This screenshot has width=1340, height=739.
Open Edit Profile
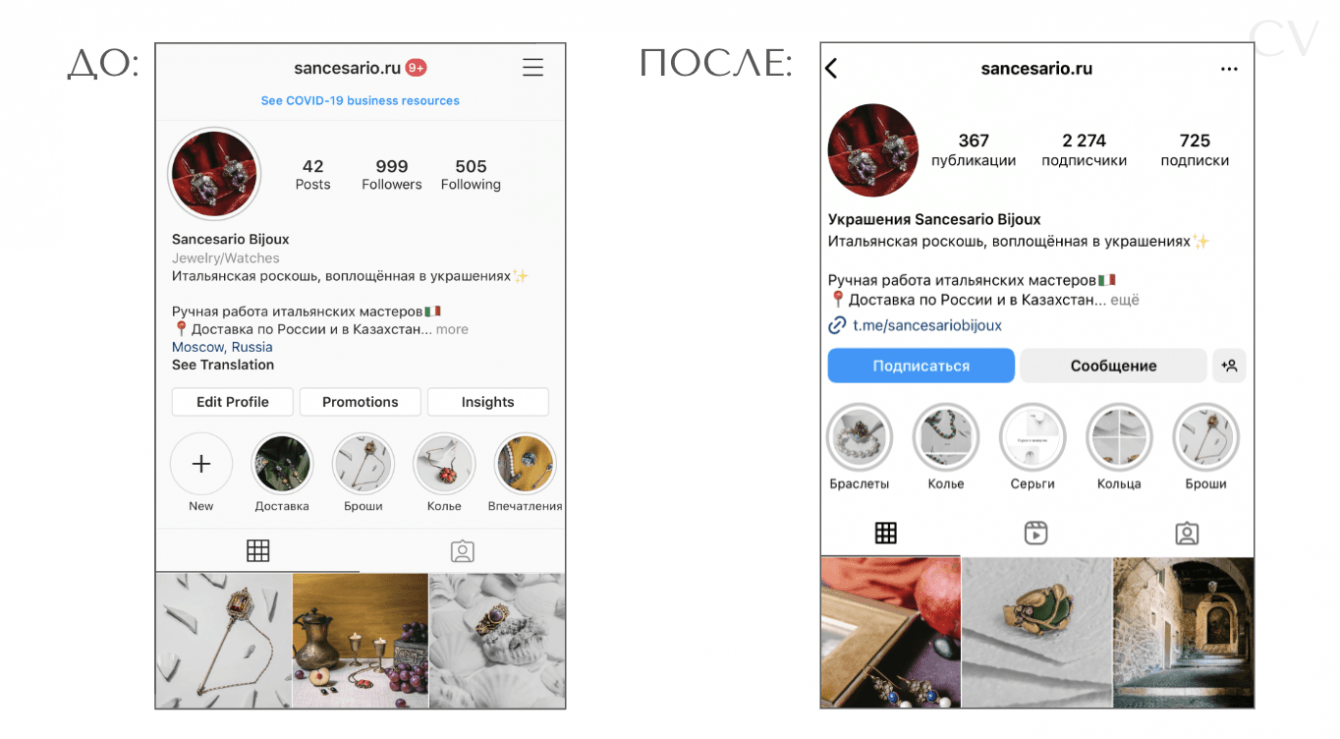pyautogui.click(x=232, y=402)
